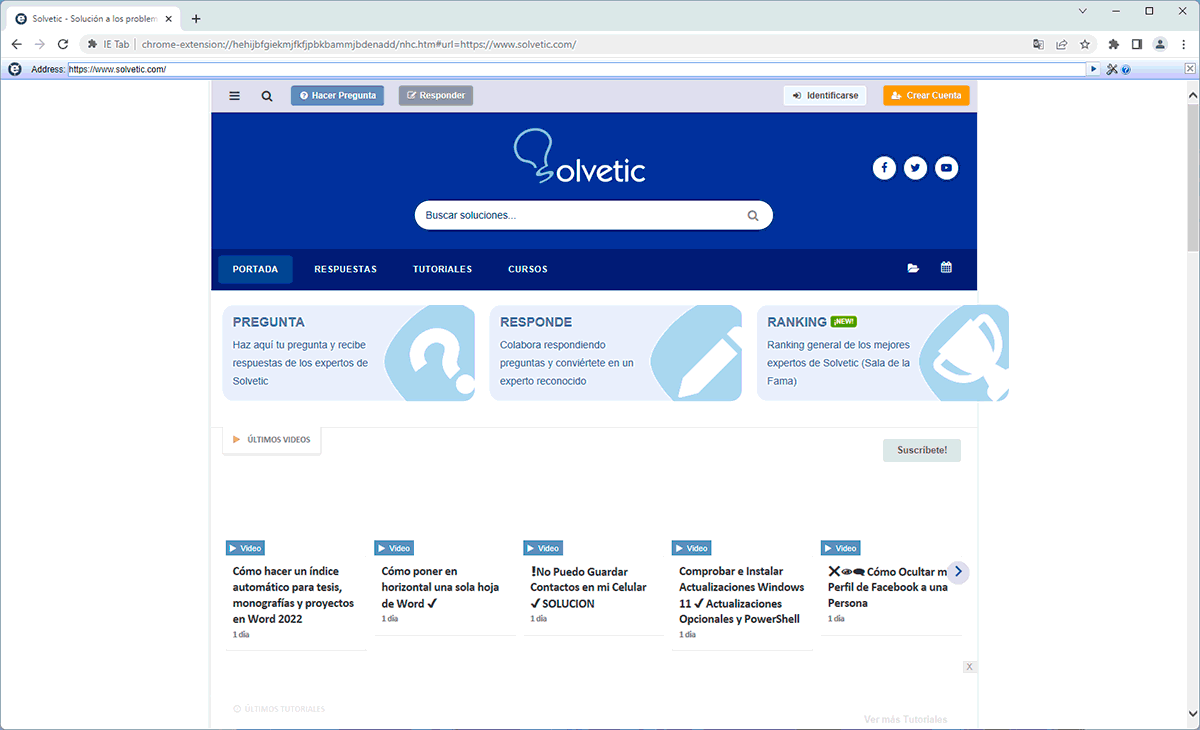The width and height of the screenshot is (1200, 730).
Task: Close the Solvetic browser tab
Action: (167, 18)
